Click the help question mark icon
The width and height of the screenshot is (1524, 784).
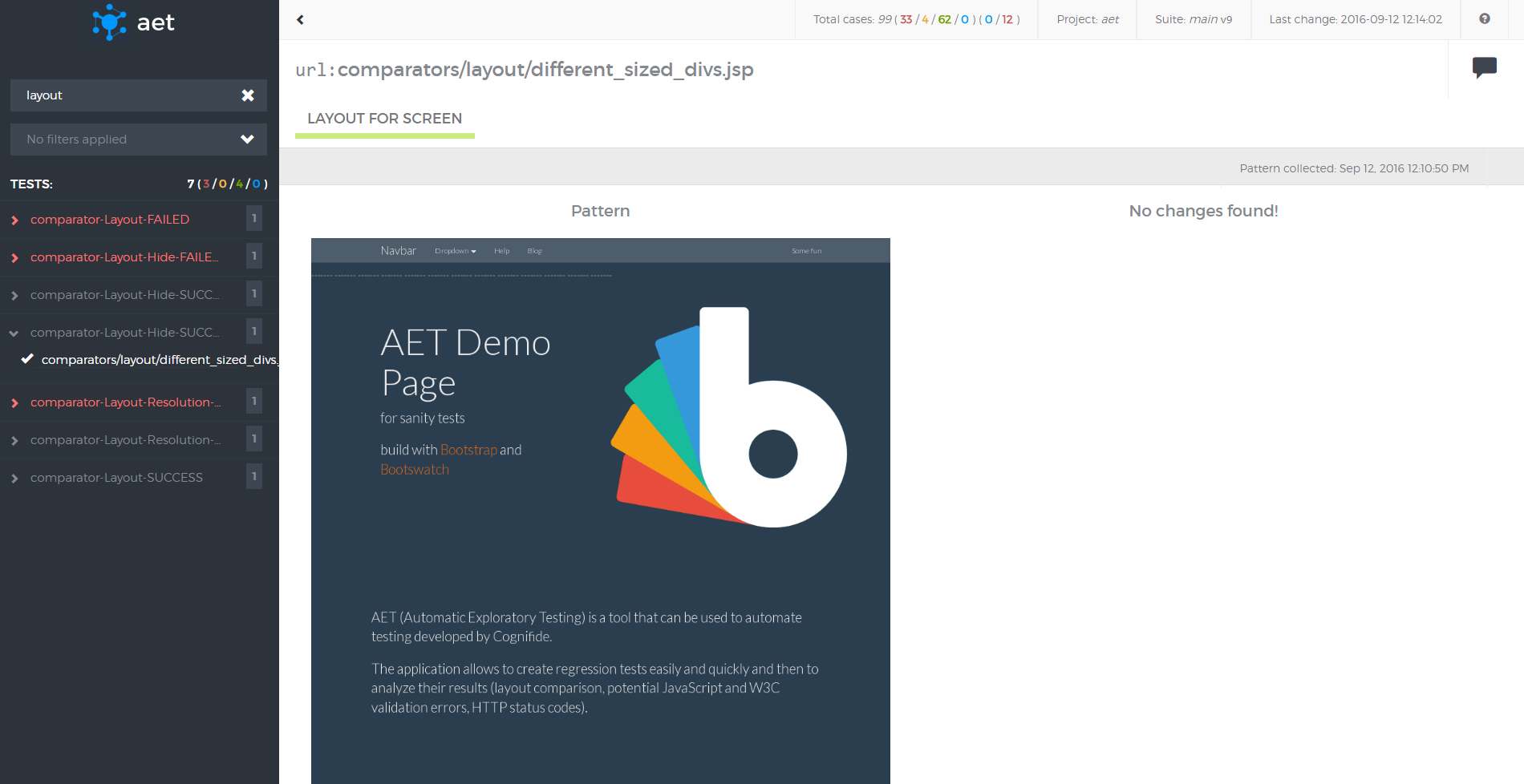coord(1484,19)
